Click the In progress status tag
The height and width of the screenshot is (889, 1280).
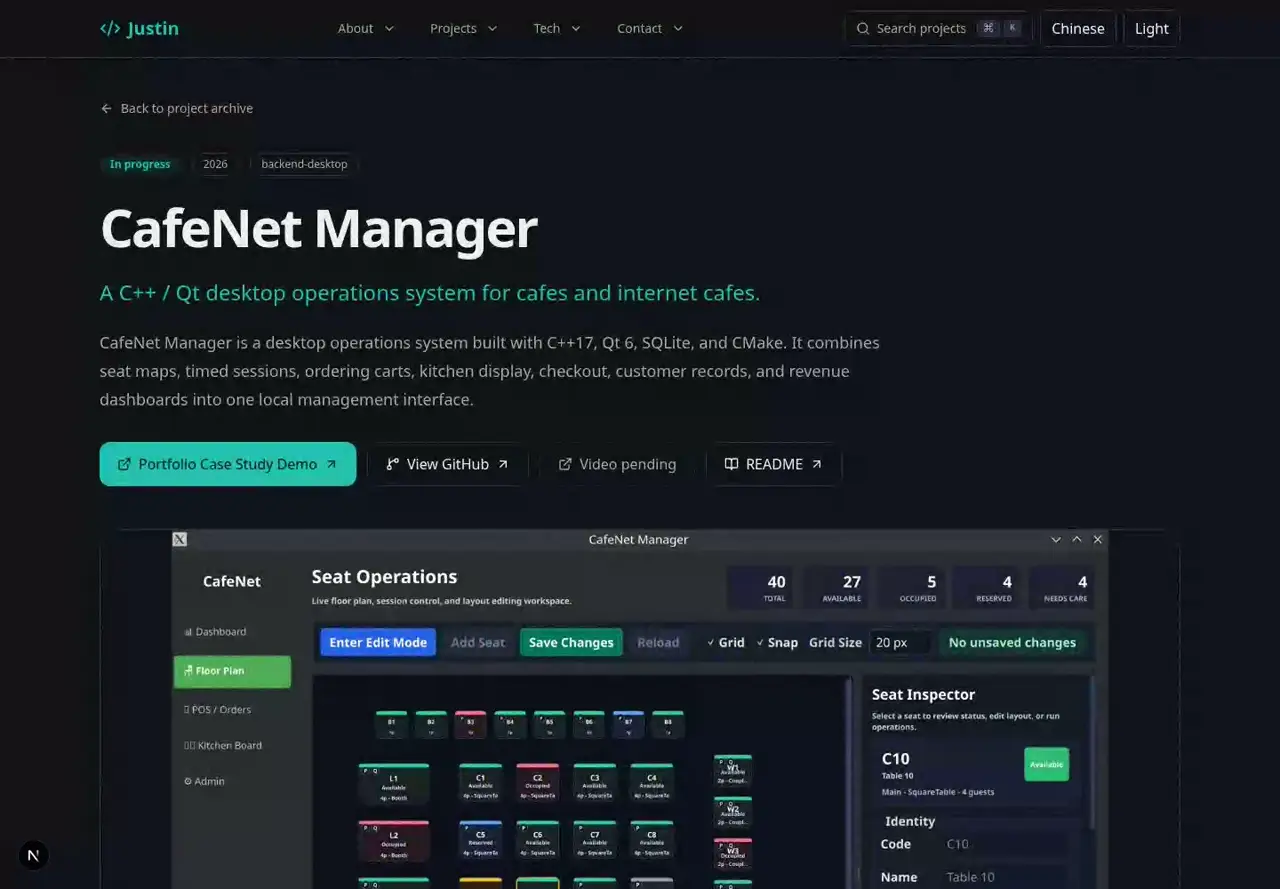tap(140, 164)
